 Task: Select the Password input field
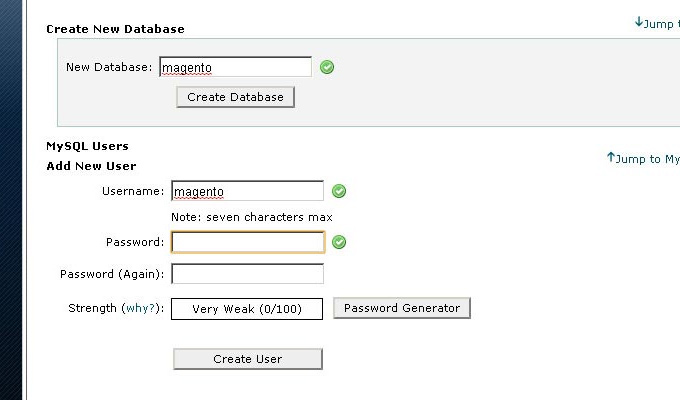pos(248,242)
